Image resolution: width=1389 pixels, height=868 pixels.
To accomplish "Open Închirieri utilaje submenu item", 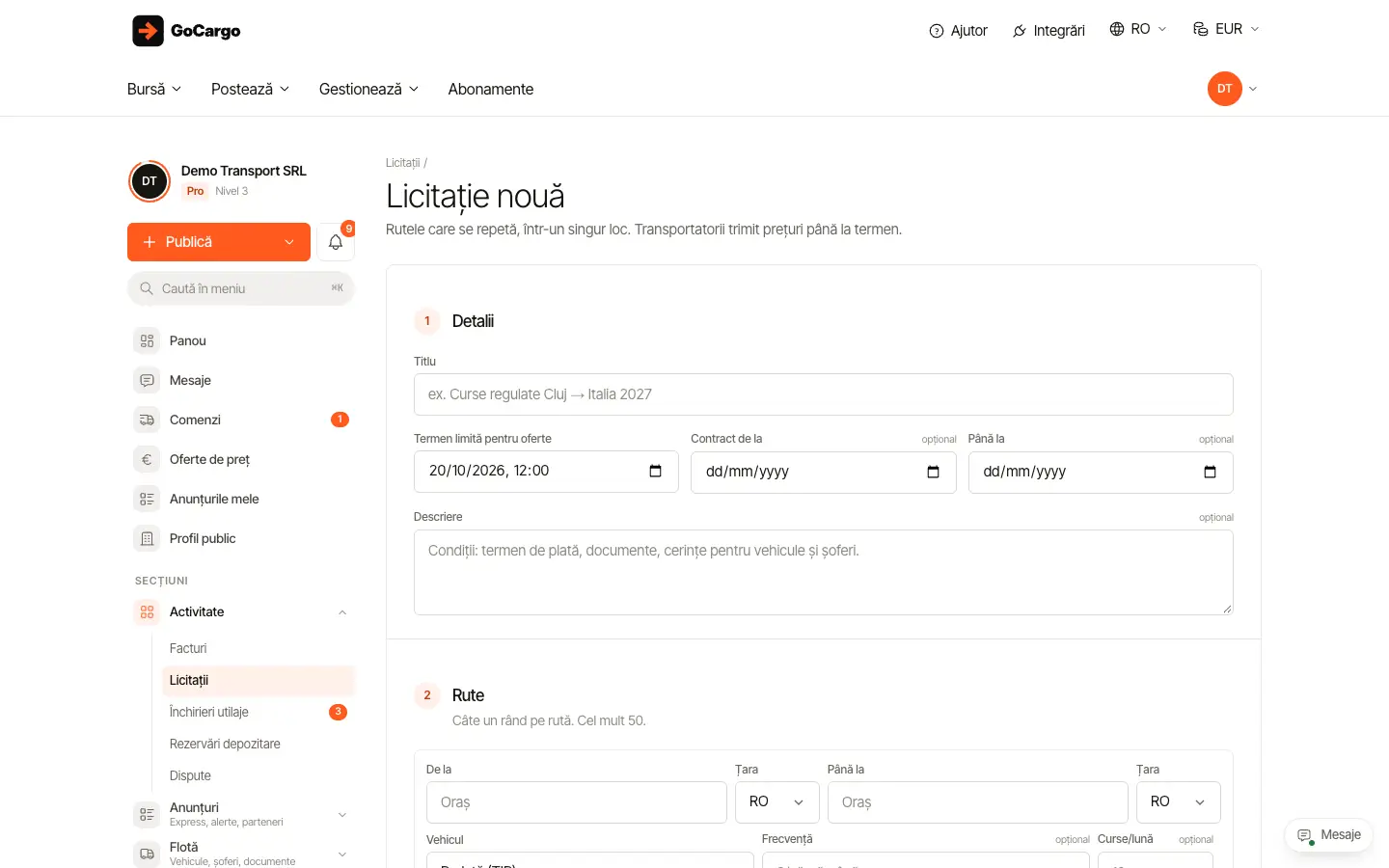I will pos(259,712).
